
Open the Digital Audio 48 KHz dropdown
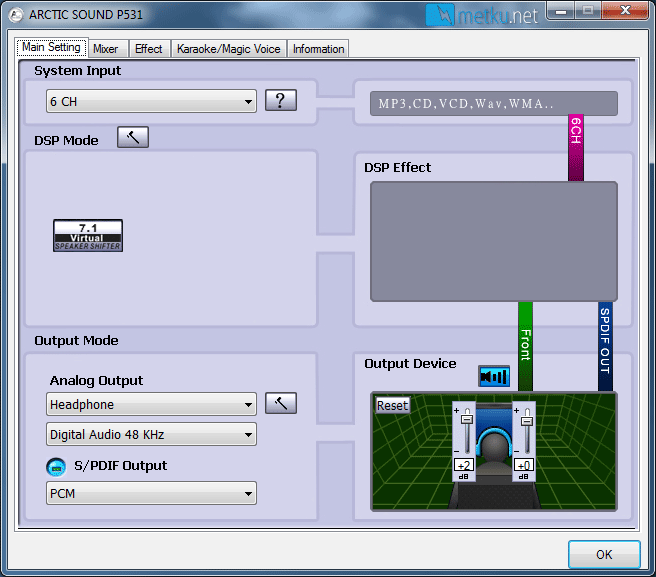coord(151,434)
